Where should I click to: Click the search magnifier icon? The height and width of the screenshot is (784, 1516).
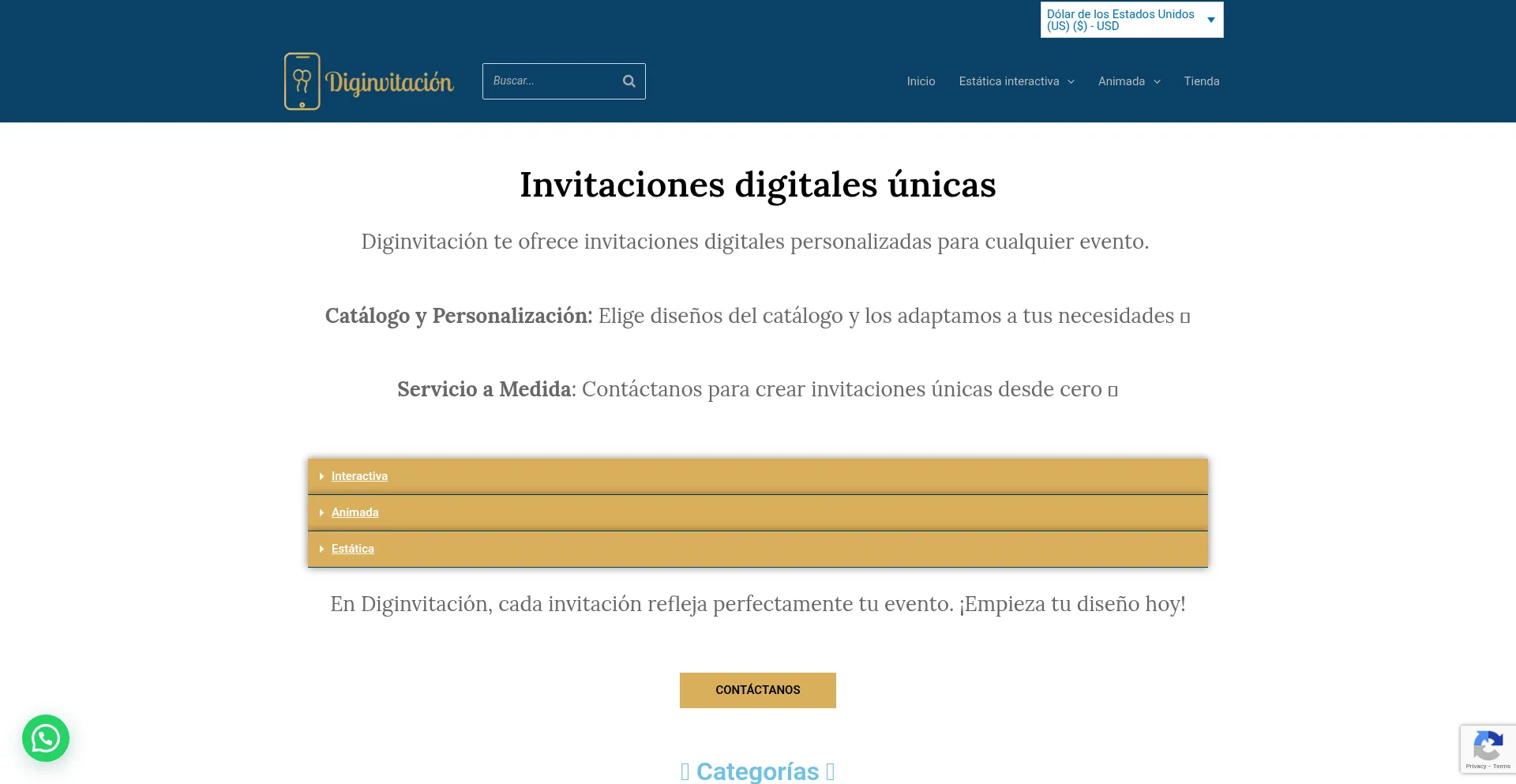[629, 81]
